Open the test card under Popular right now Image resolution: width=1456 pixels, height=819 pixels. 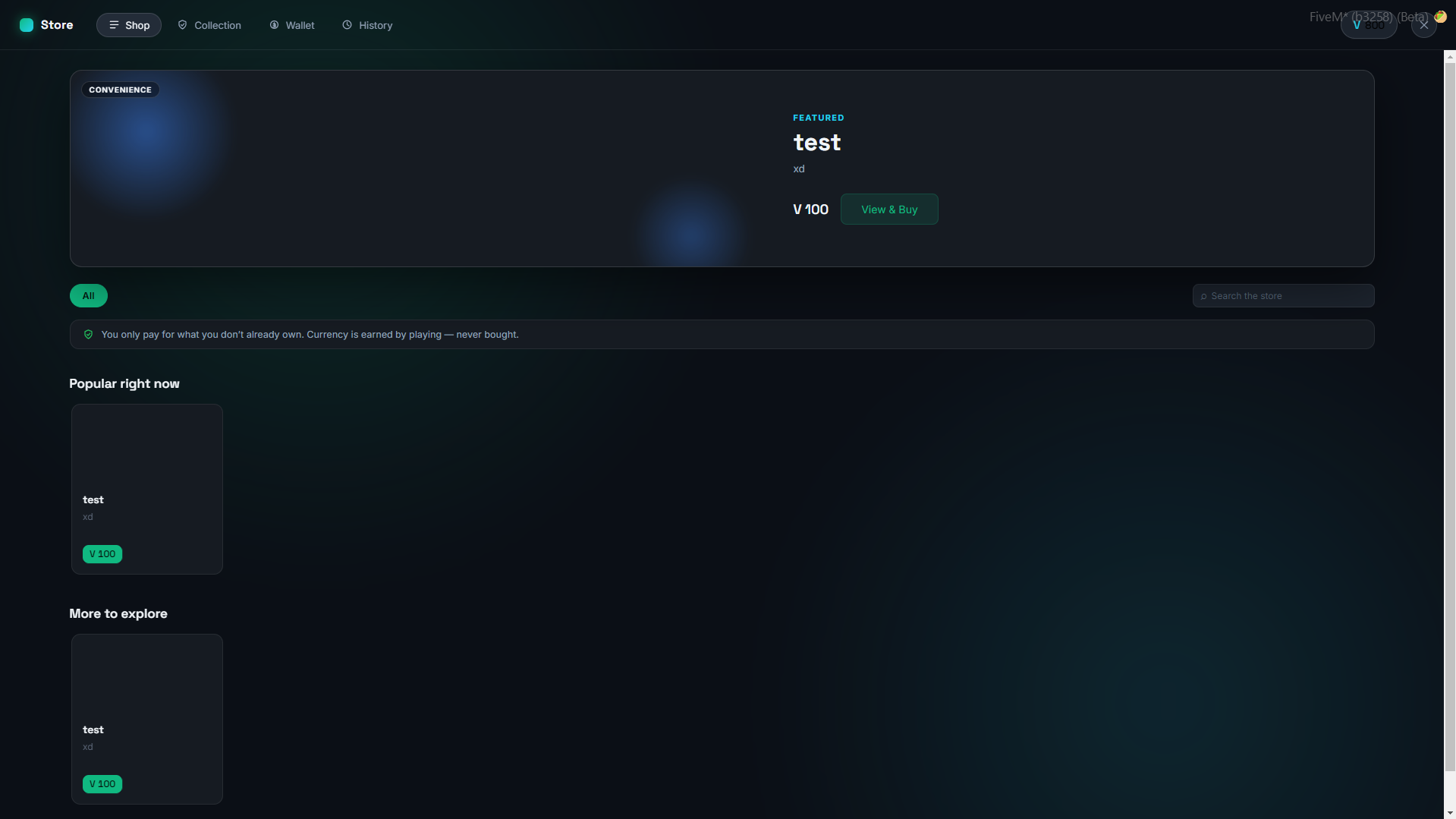point(147,489)
